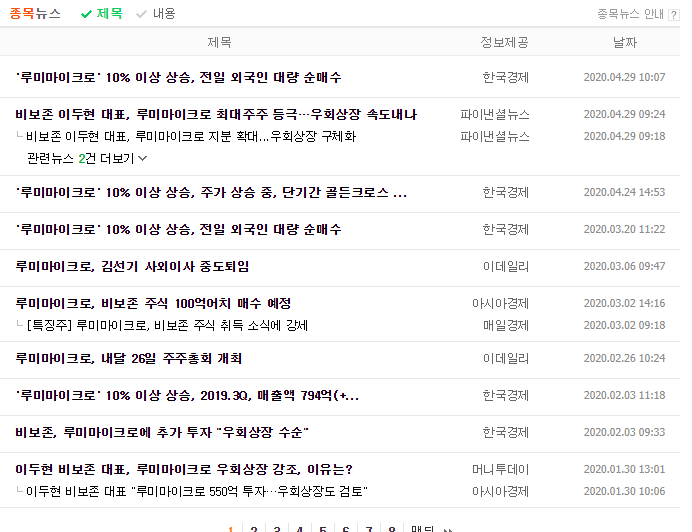Click date 2020.03.02 09:18

point(624,325)
